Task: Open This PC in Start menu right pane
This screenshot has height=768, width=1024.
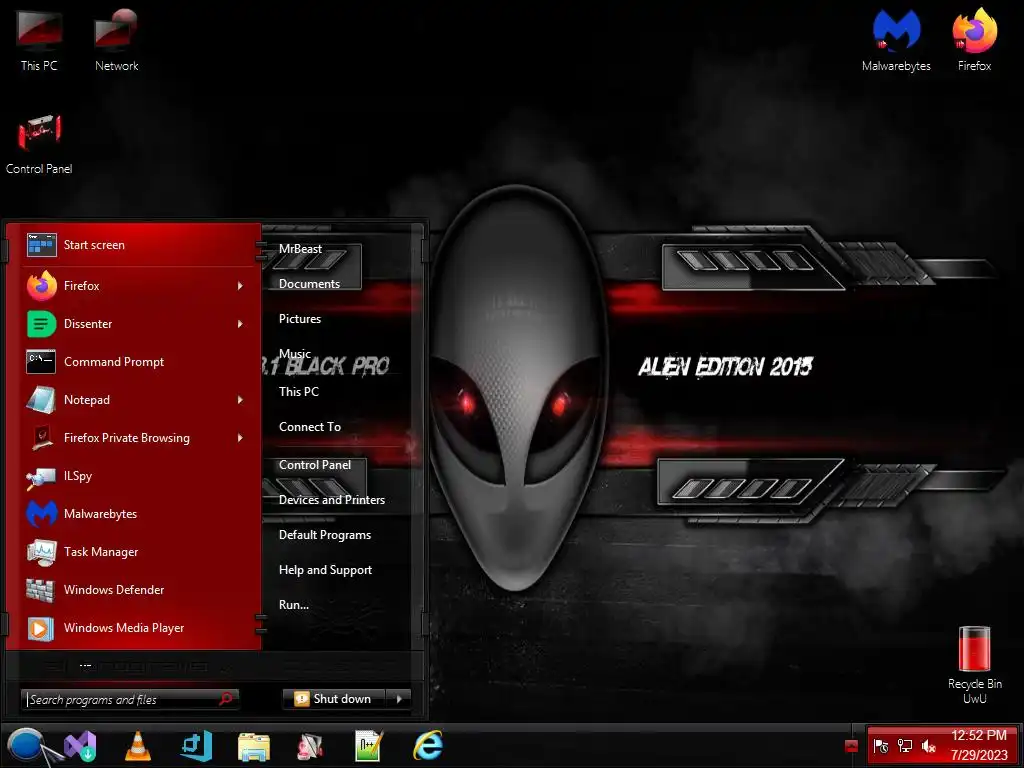Action: pos(299,392)
